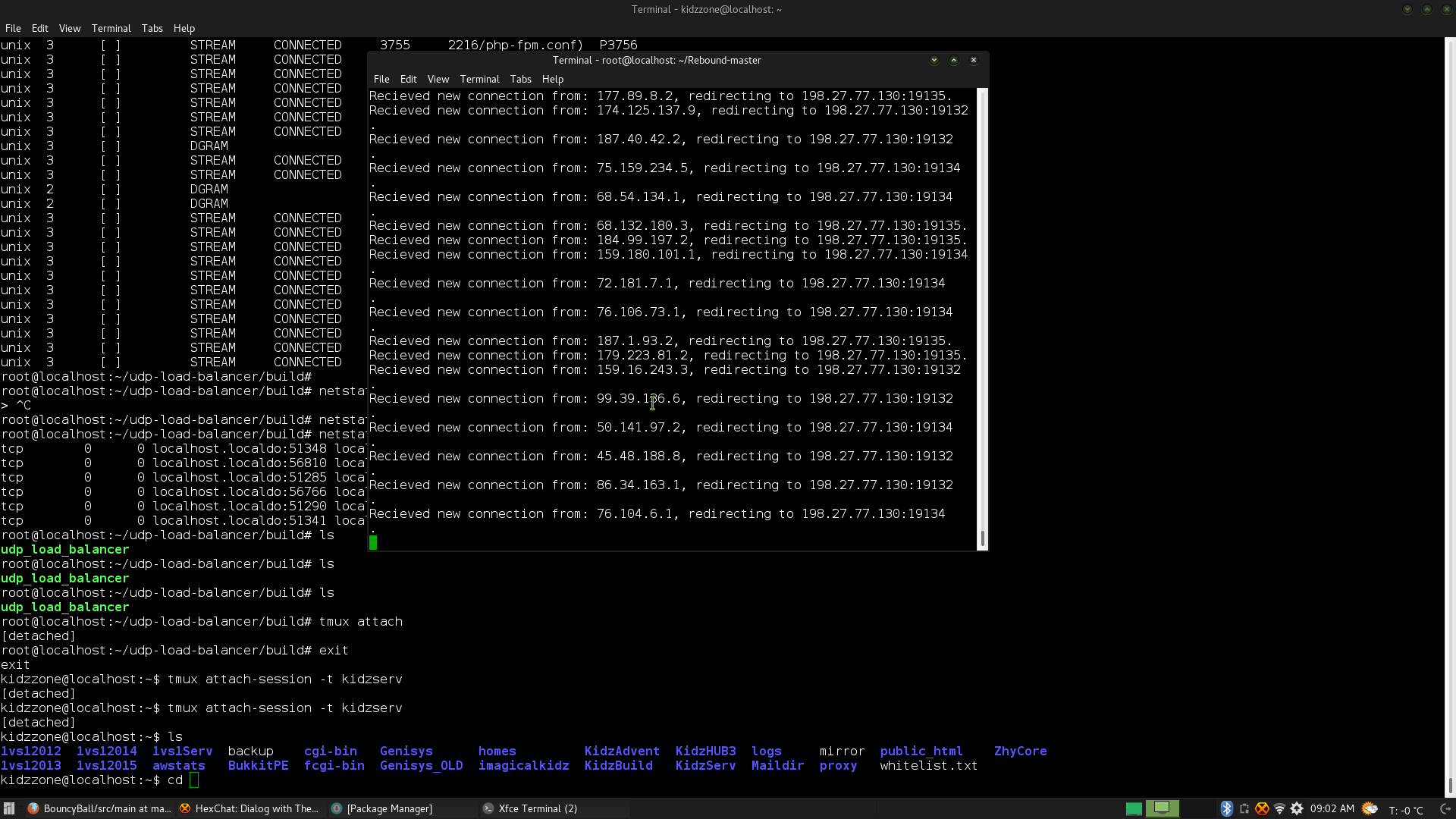Open View menu in kidzzone terminal

point(70,28)
